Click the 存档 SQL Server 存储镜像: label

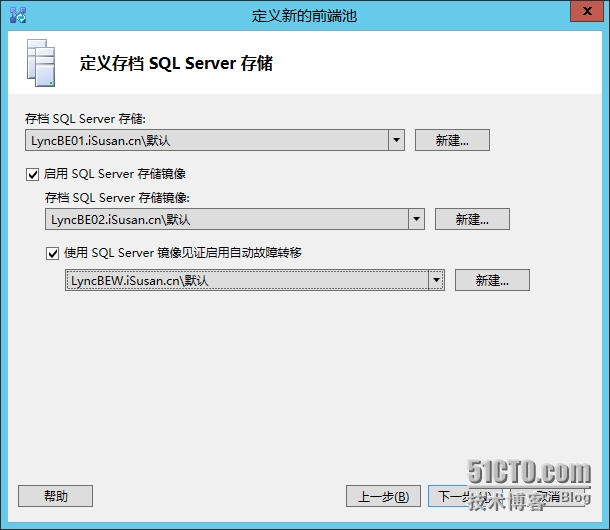click(x=117, y=198)
